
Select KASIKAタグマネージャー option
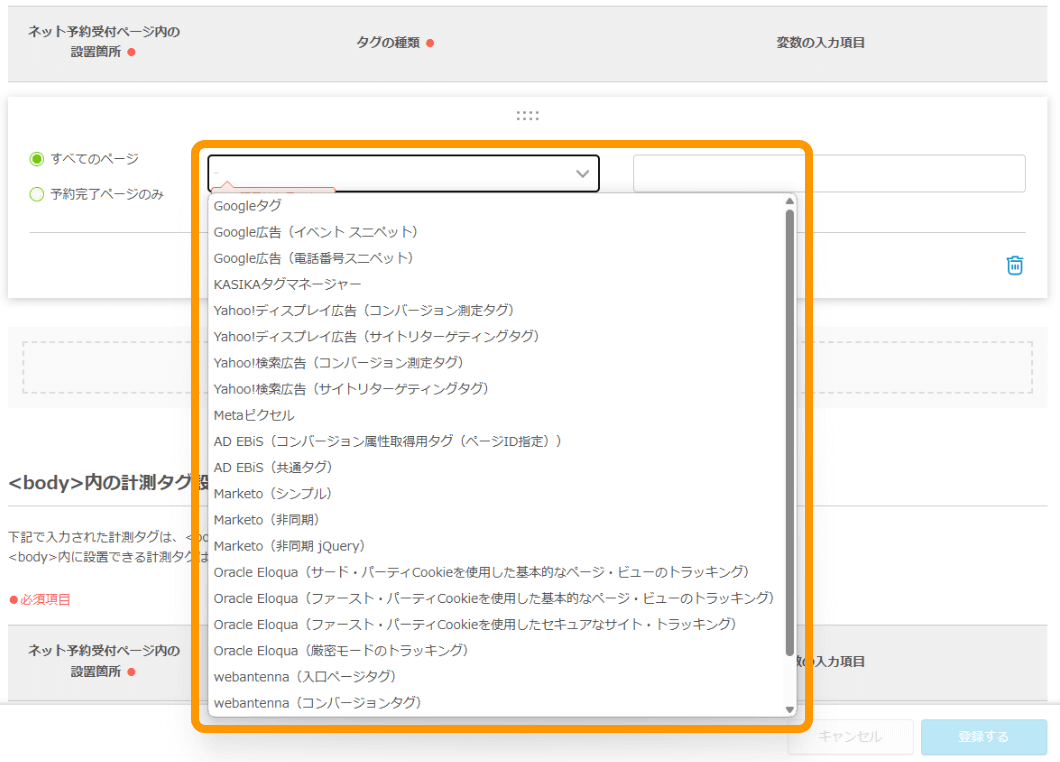coord(498,284)
